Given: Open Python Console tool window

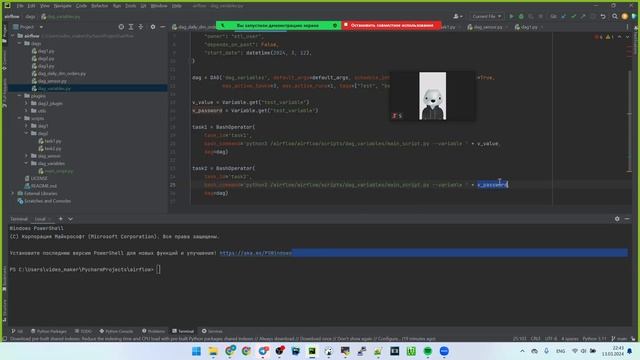Looking at the screenshot, I should [x=116, y=331].
